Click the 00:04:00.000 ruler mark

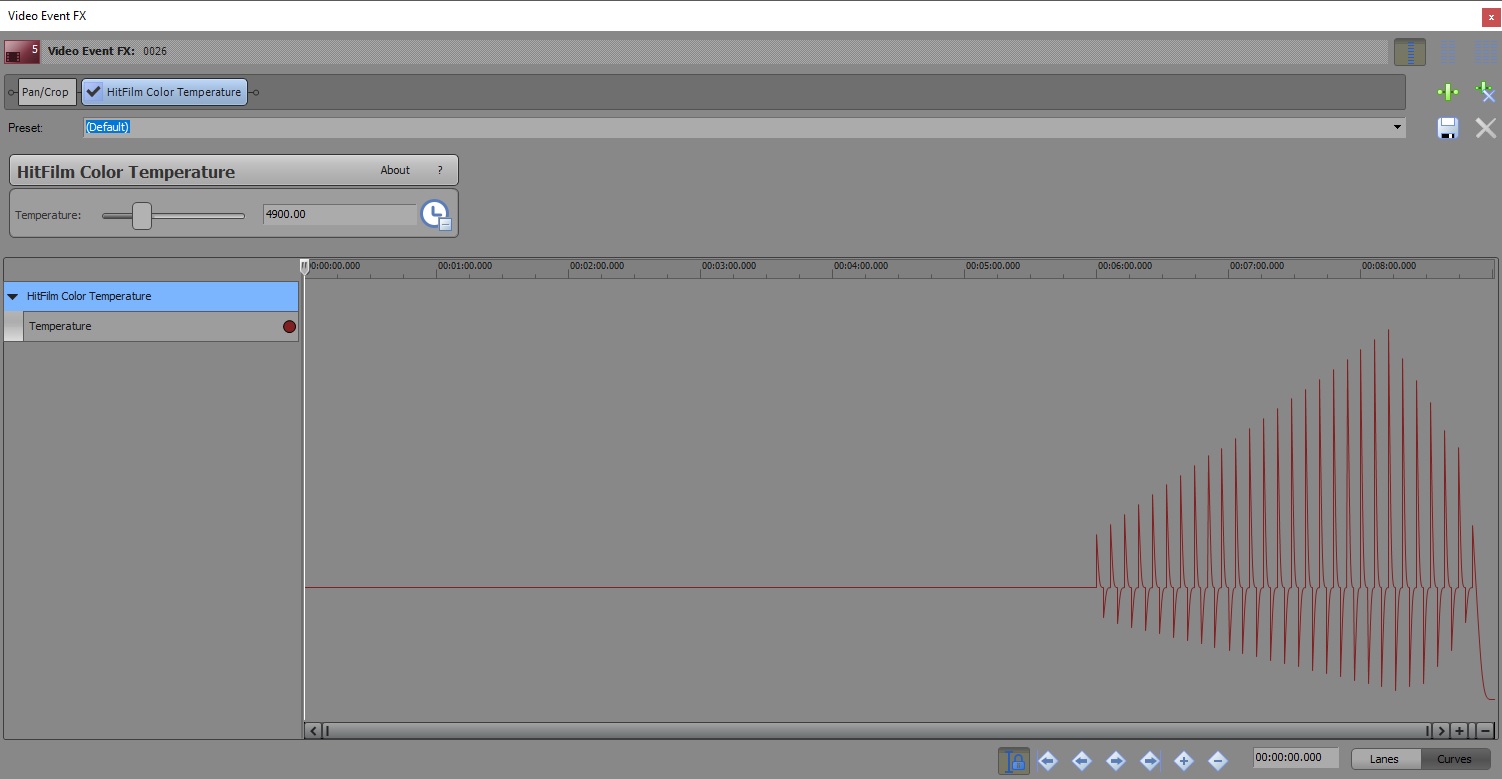pyautogui.click(x=861, y=266)
